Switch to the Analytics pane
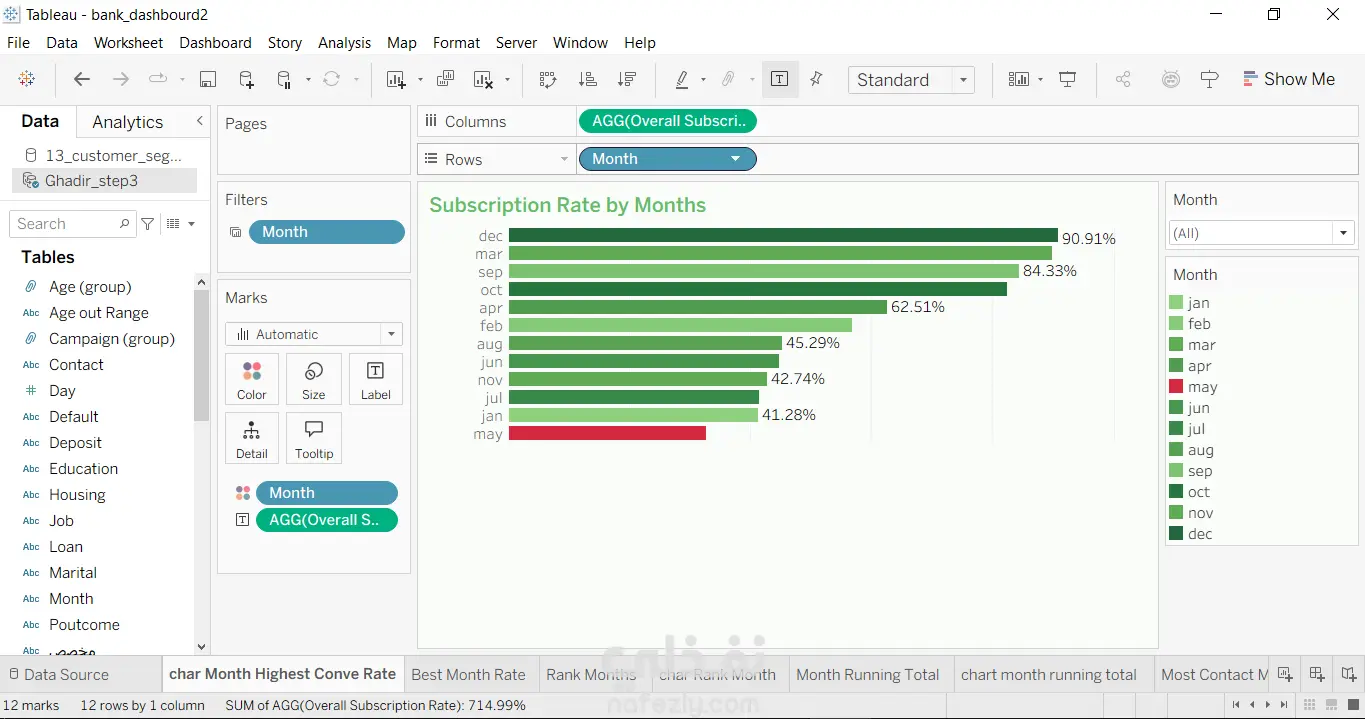This screenshot has height=719, width=1365. 127,122
